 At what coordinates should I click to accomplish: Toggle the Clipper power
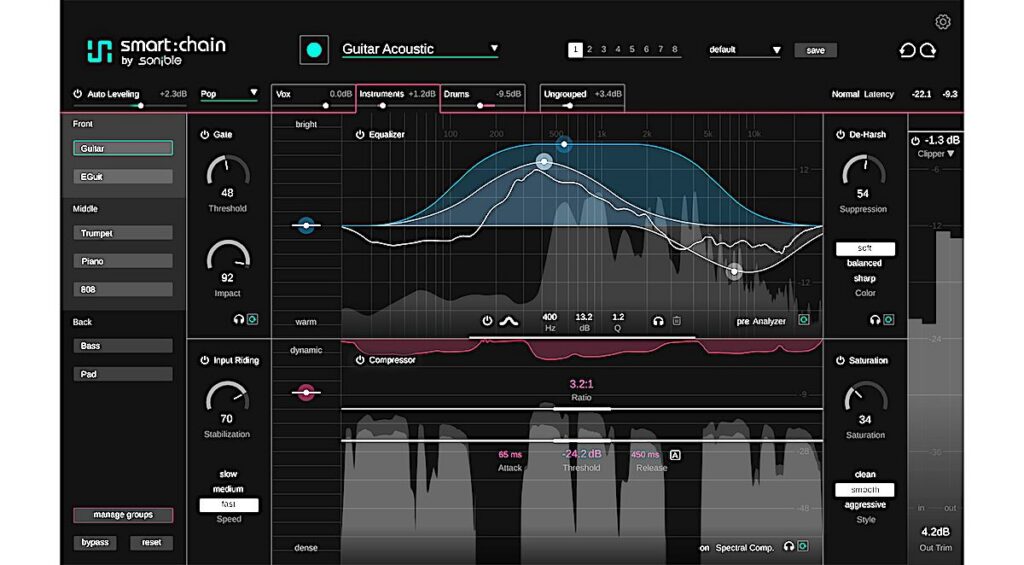coord(916,140)
